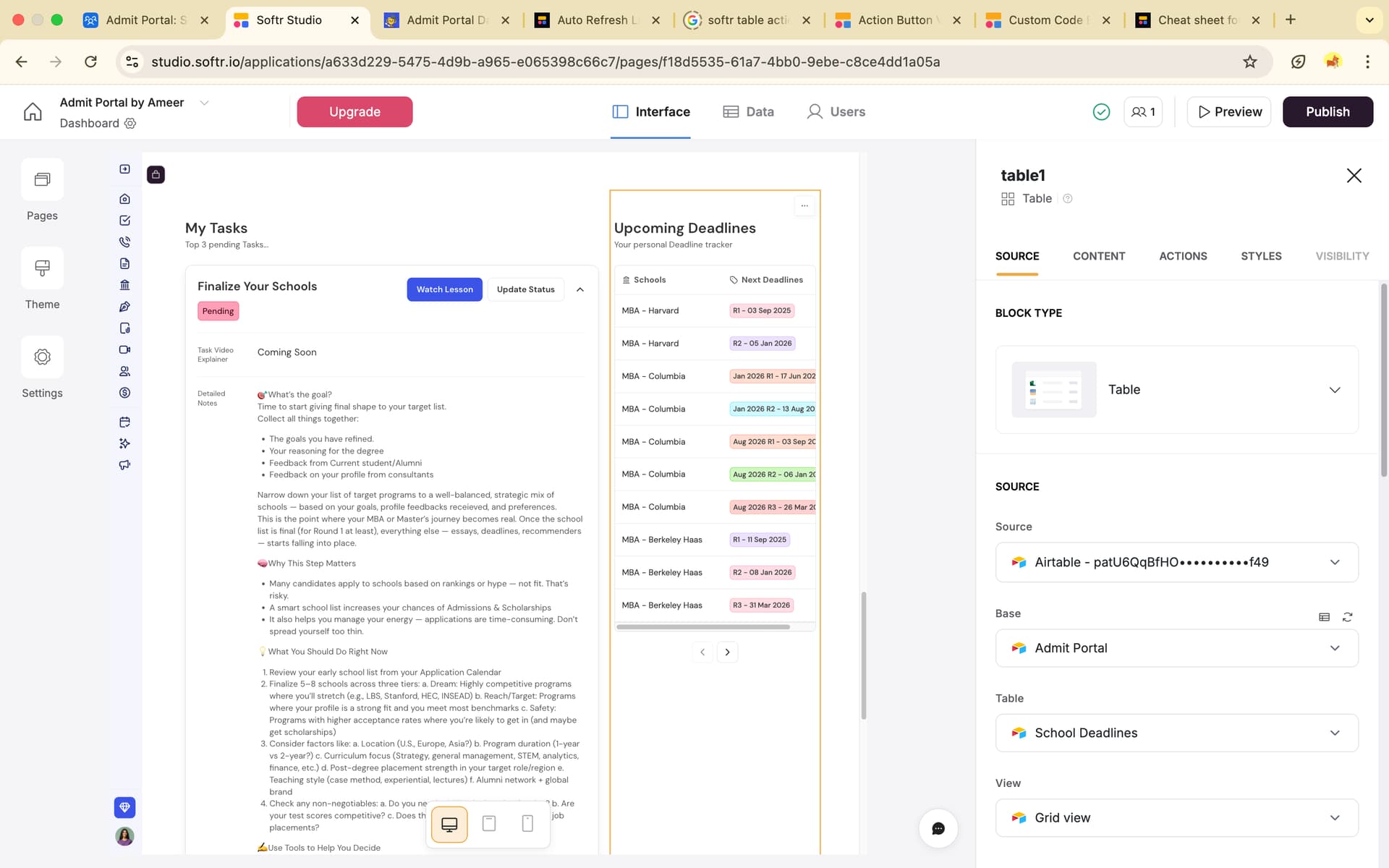Image resolution: width=1389 pixels, height=868 pixels.
Task: Click the file attachment icon in sidebar
Action: tap(124, 328)
